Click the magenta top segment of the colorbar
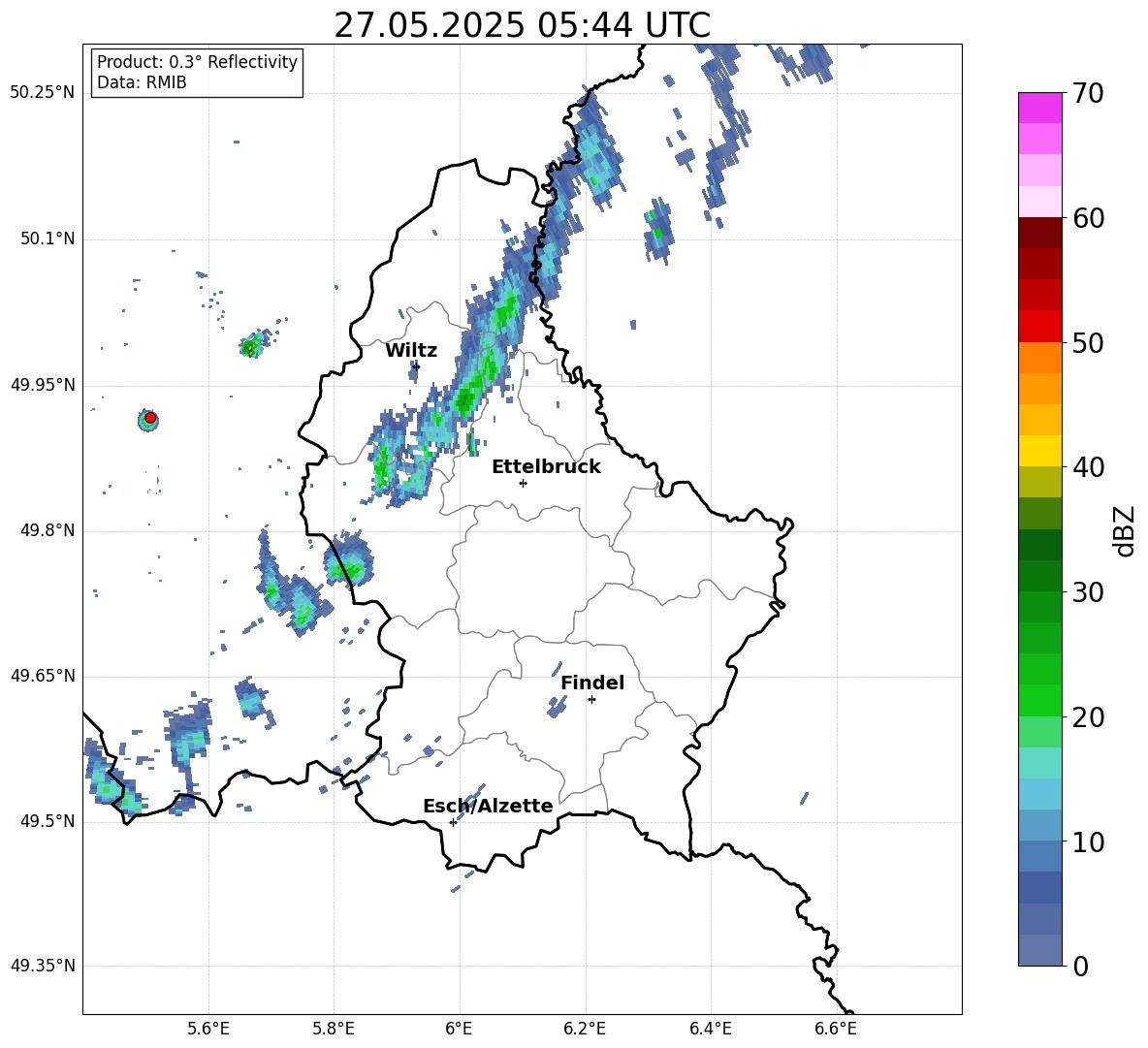Screen dimensions: 1148x1048 pos(1039,108)
